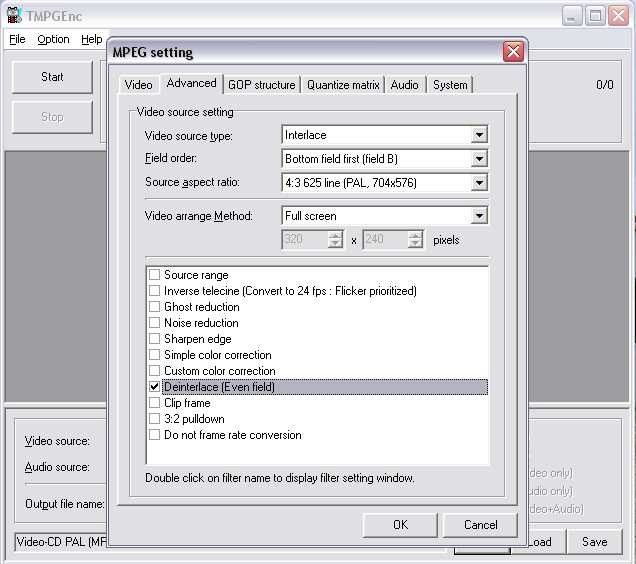Go to Quantize matrix tab

tap(343, 85)
